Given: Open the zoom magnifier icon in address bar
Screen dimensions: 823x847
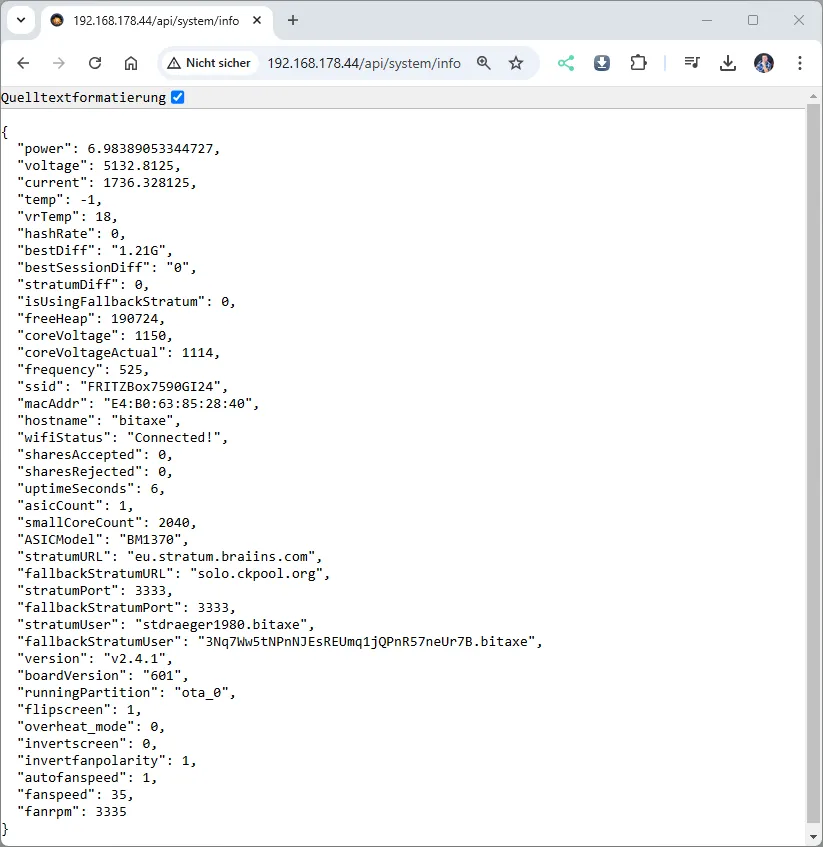Looking at the screenshot, I should pos(484,62).
